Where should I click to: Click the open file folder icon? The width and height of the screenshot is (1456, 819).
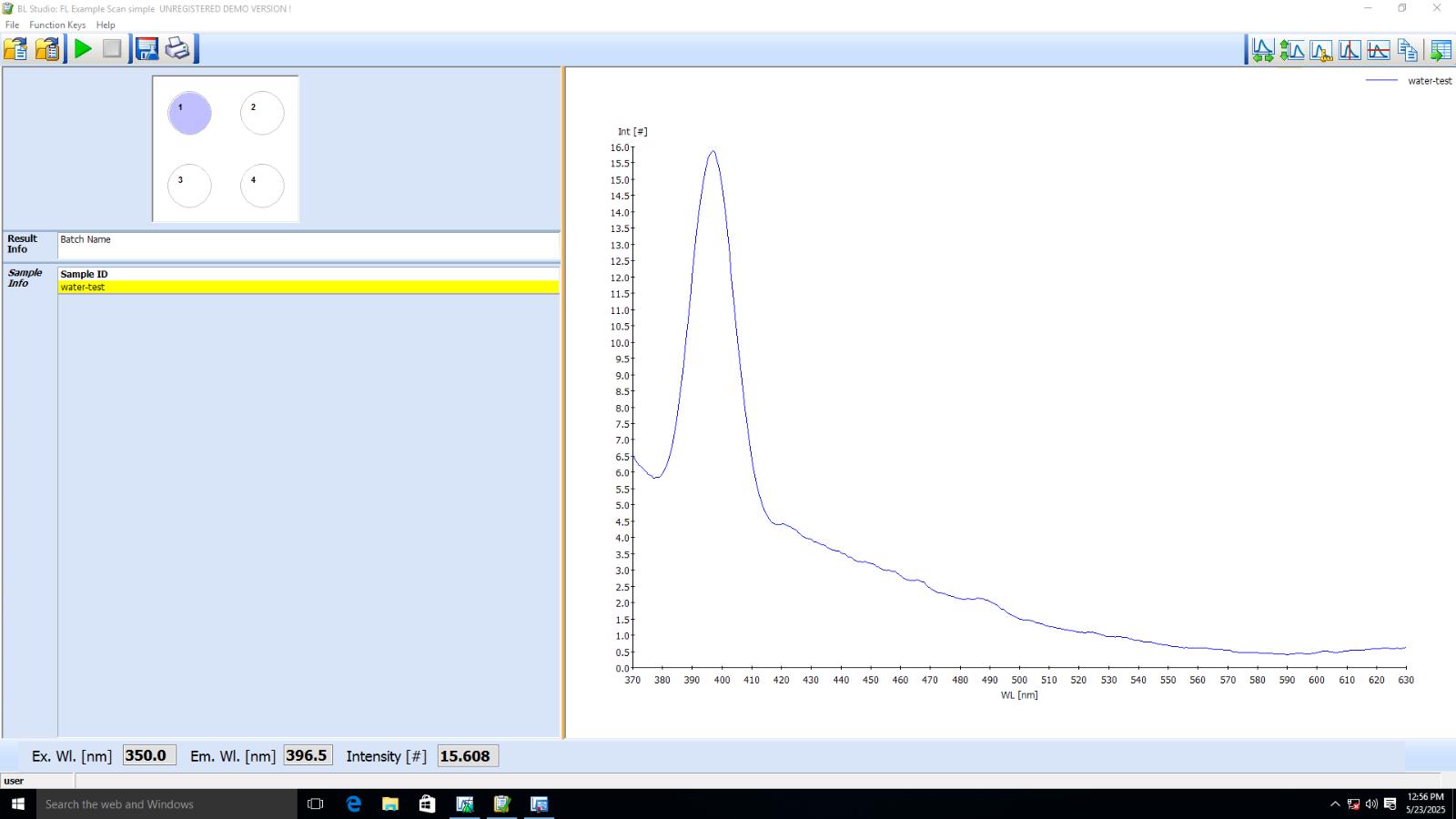tap(16, 49)
